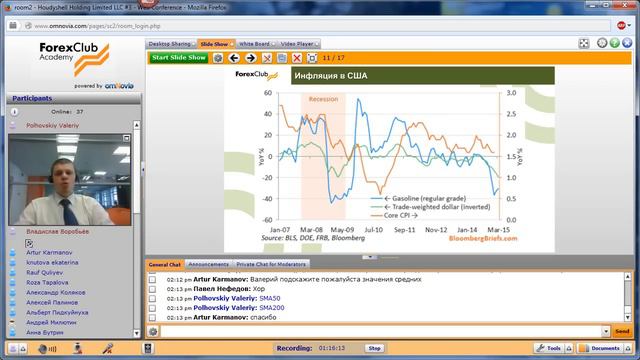Expand the Tools menu arrow
640x360 pixels.
(569, 349)
